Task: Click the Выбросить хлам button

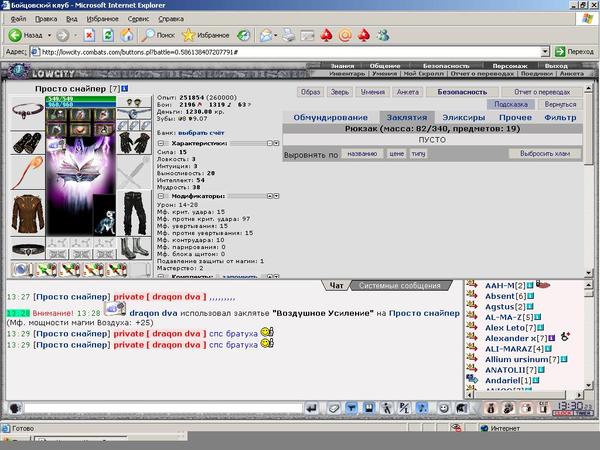Action: click(545, 154)
